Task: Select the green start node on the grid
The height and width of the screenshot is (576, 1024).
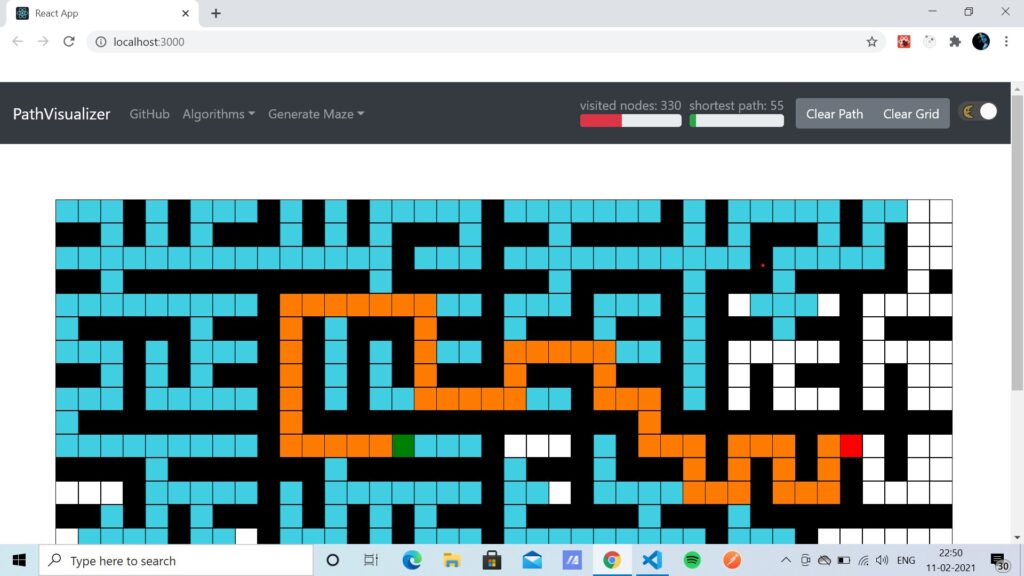Action: tap(404, 445)
